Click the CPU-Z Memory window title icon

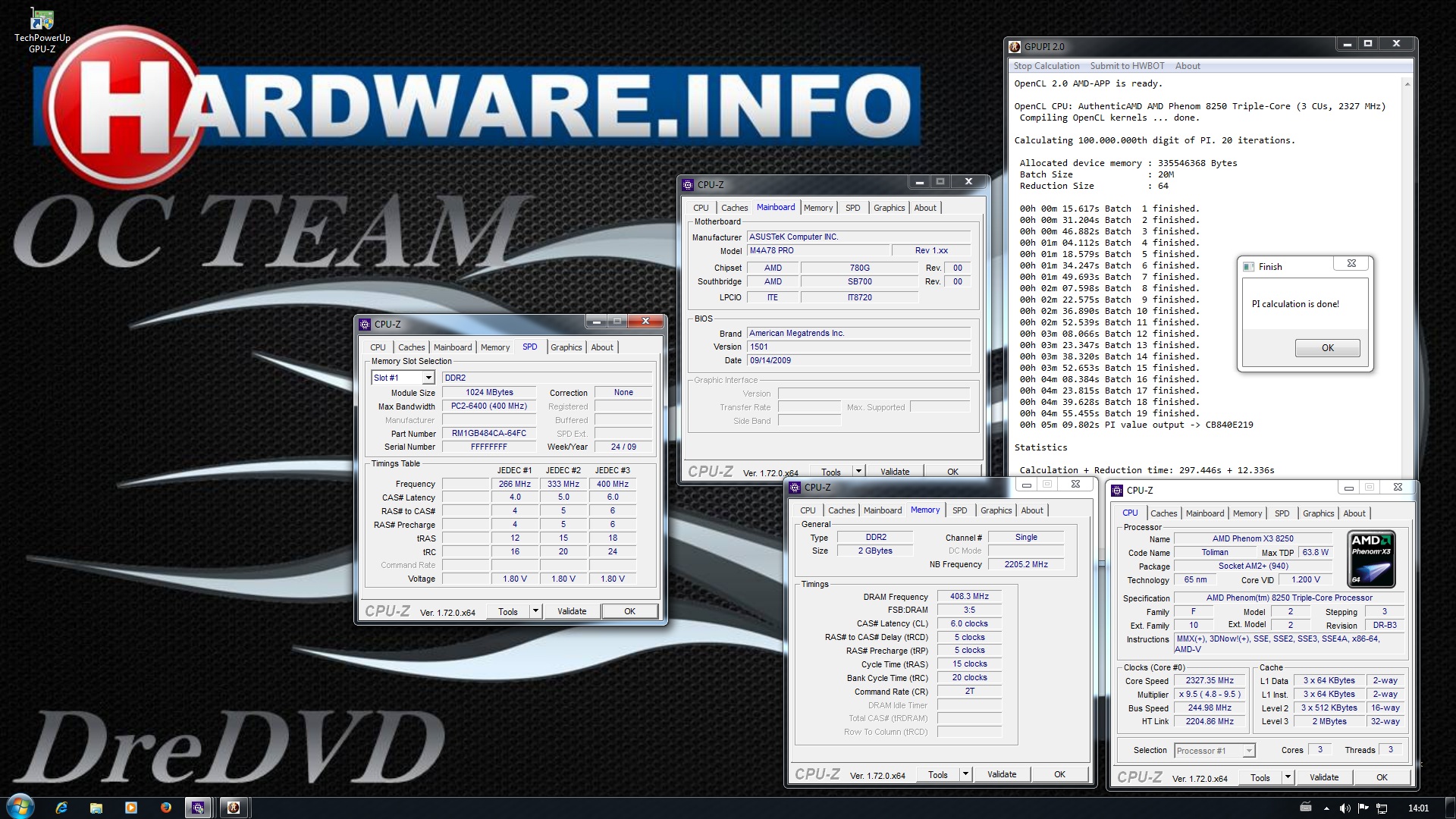point(795,488)
